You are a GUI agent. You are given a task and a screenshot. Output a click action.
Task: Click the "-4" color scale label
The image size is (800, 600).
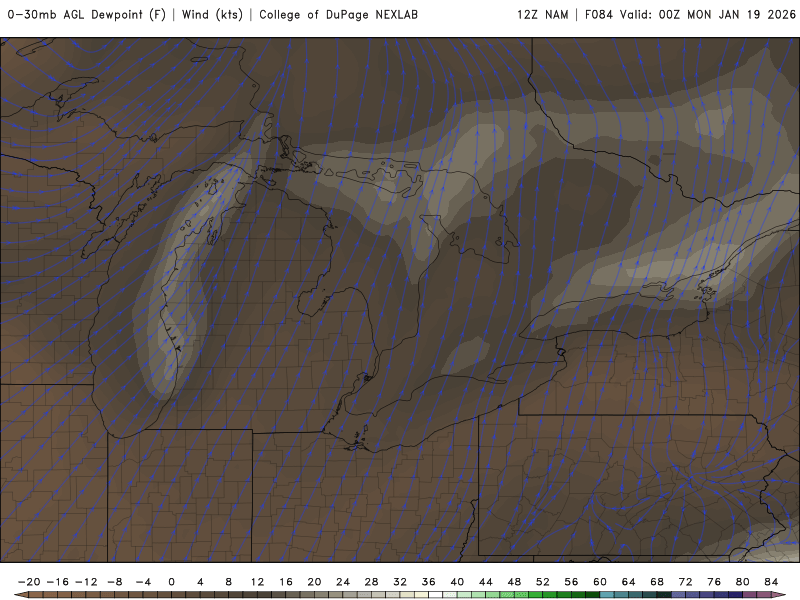click(x=143, y=582)
